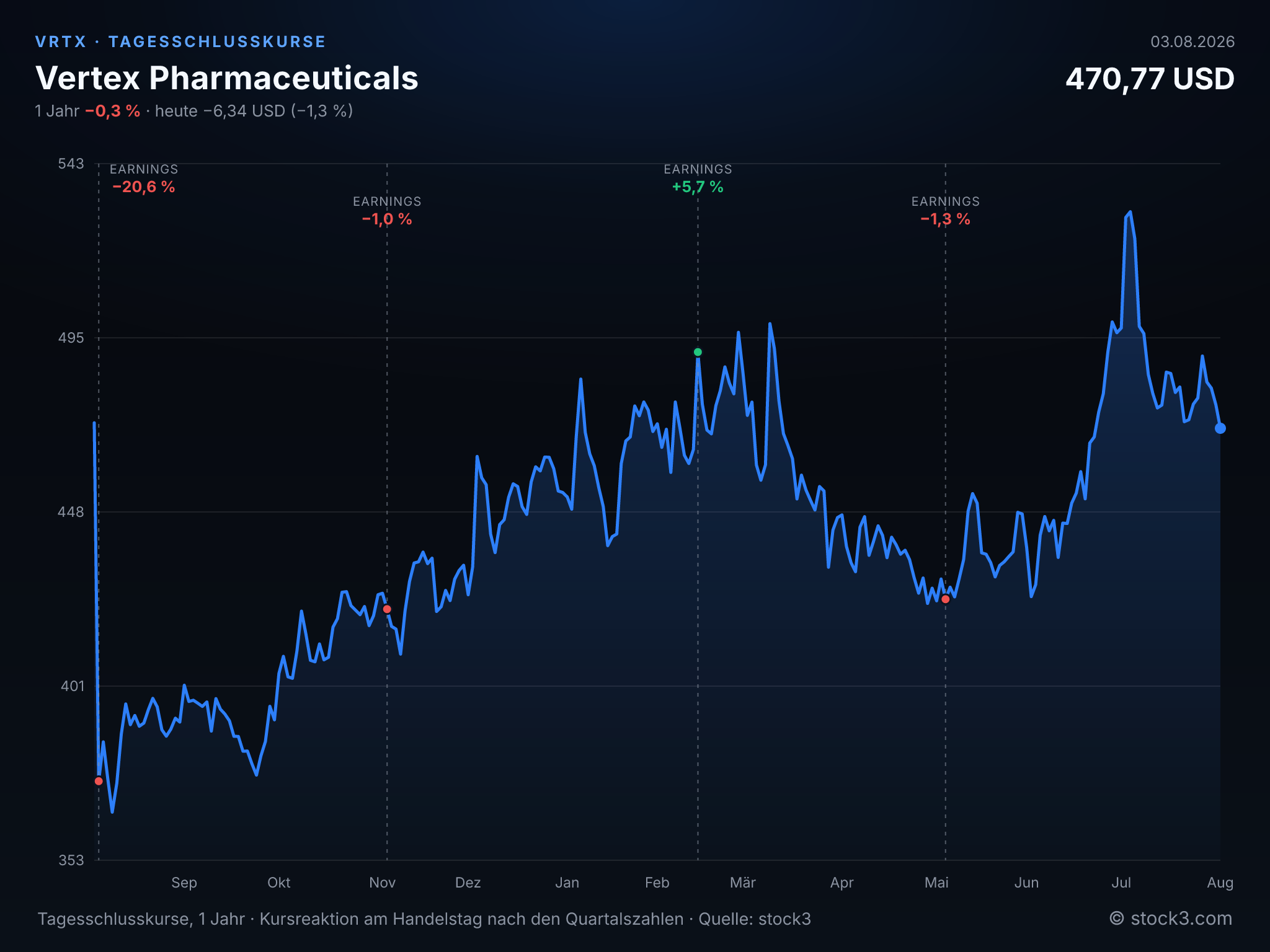The height and width of the screenshot is (952, 1270).
Task: Click the 'VRTX · TAGESSCHLUSSKURSE' header text
Action: tap(180, 42)
